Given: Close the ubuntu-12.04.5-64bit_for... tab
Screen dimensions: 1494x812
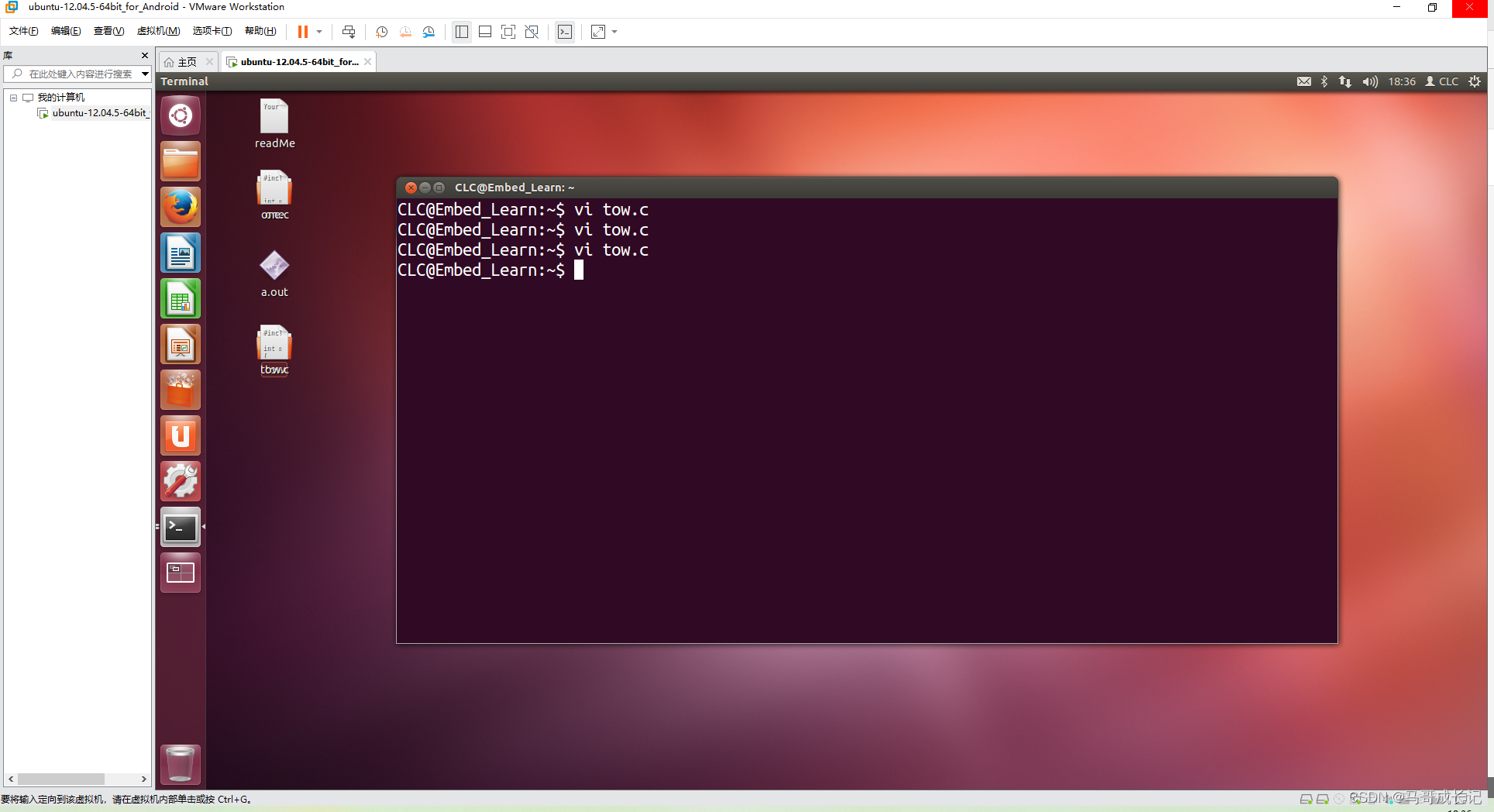Looking at the screenshot, I should pyautogui.click(x=368, y=62).
